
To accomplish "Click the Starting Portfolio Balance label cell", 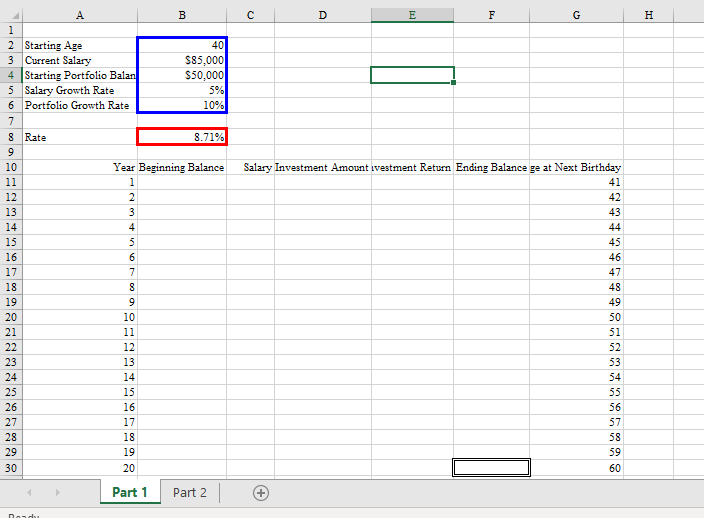I will (x=80, y=75).
